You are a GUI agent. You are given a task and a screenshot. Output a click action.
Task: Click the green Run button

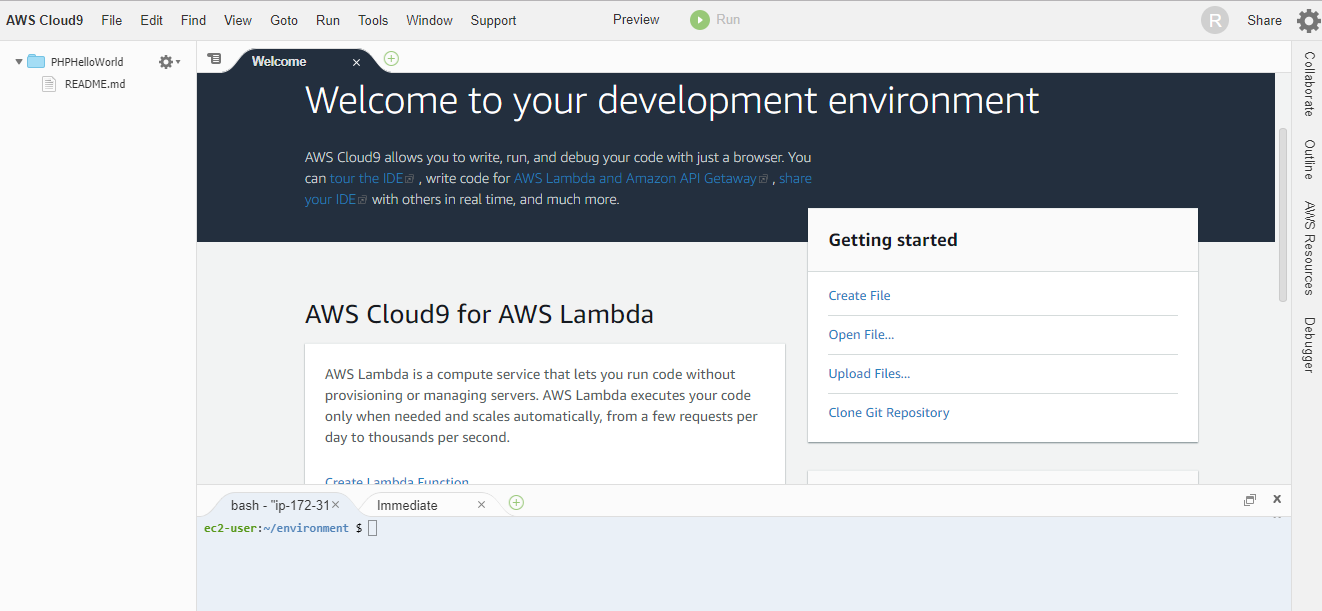click(x=715, y=20)
